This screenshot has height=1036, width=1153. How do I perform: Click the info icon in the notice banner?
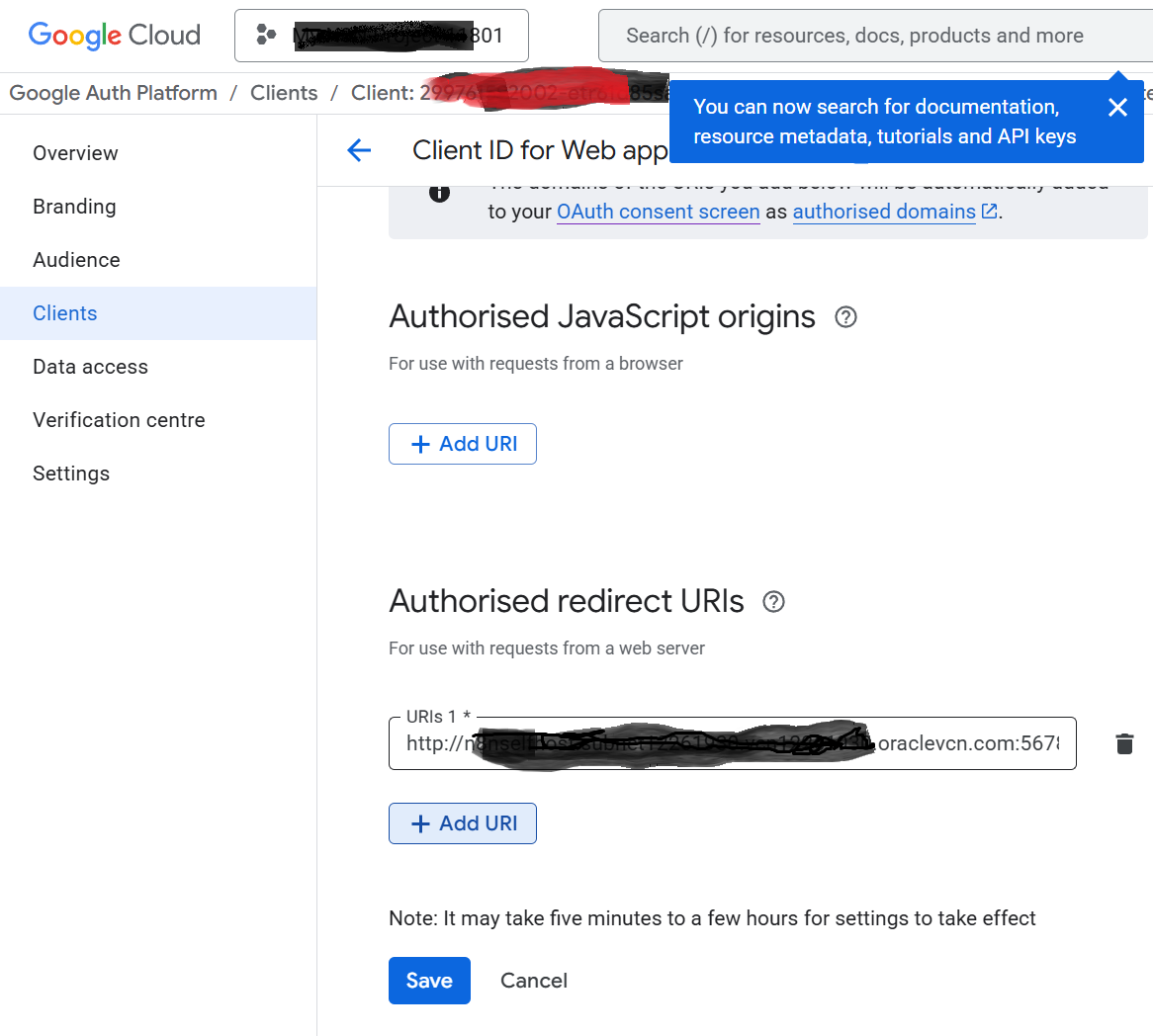[x=440, y=194]
